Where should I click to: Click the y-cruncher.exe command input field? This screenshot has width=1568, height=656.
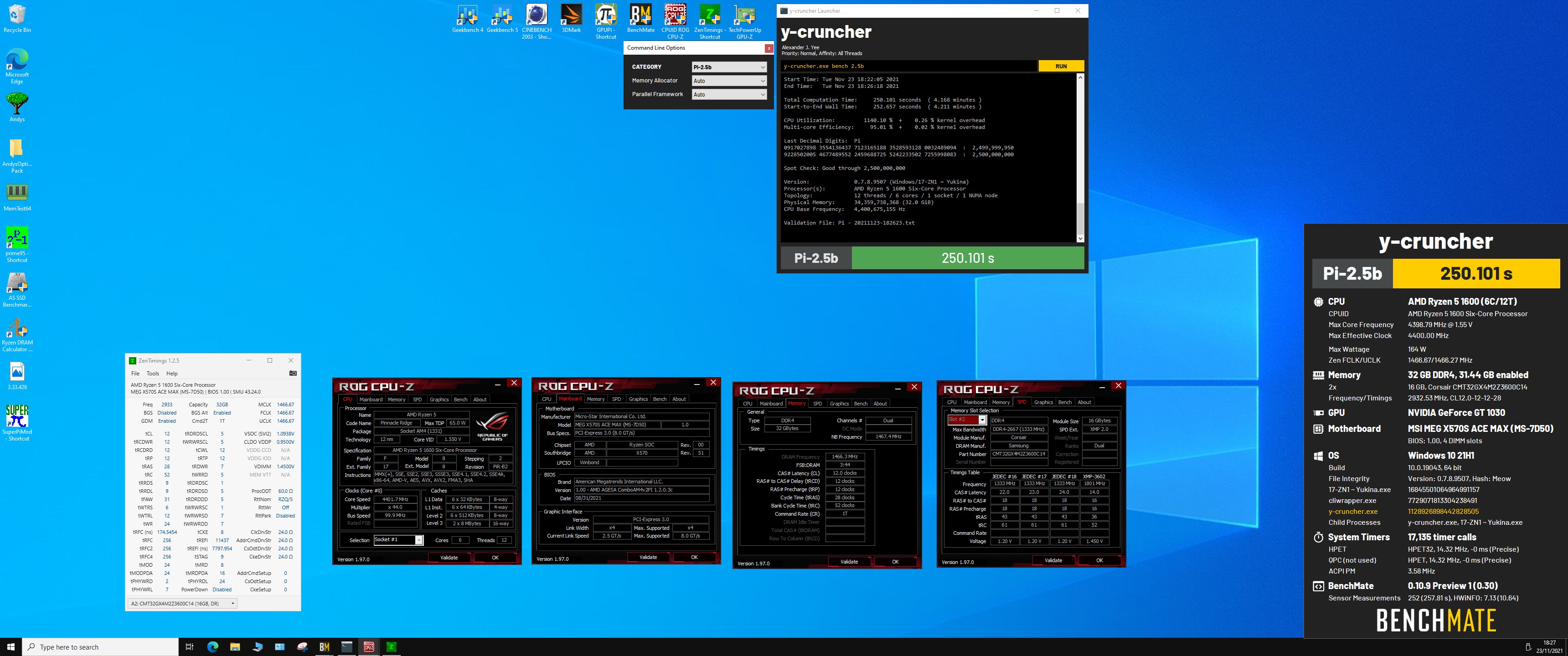pyautogui.click(x=909, y=67)
